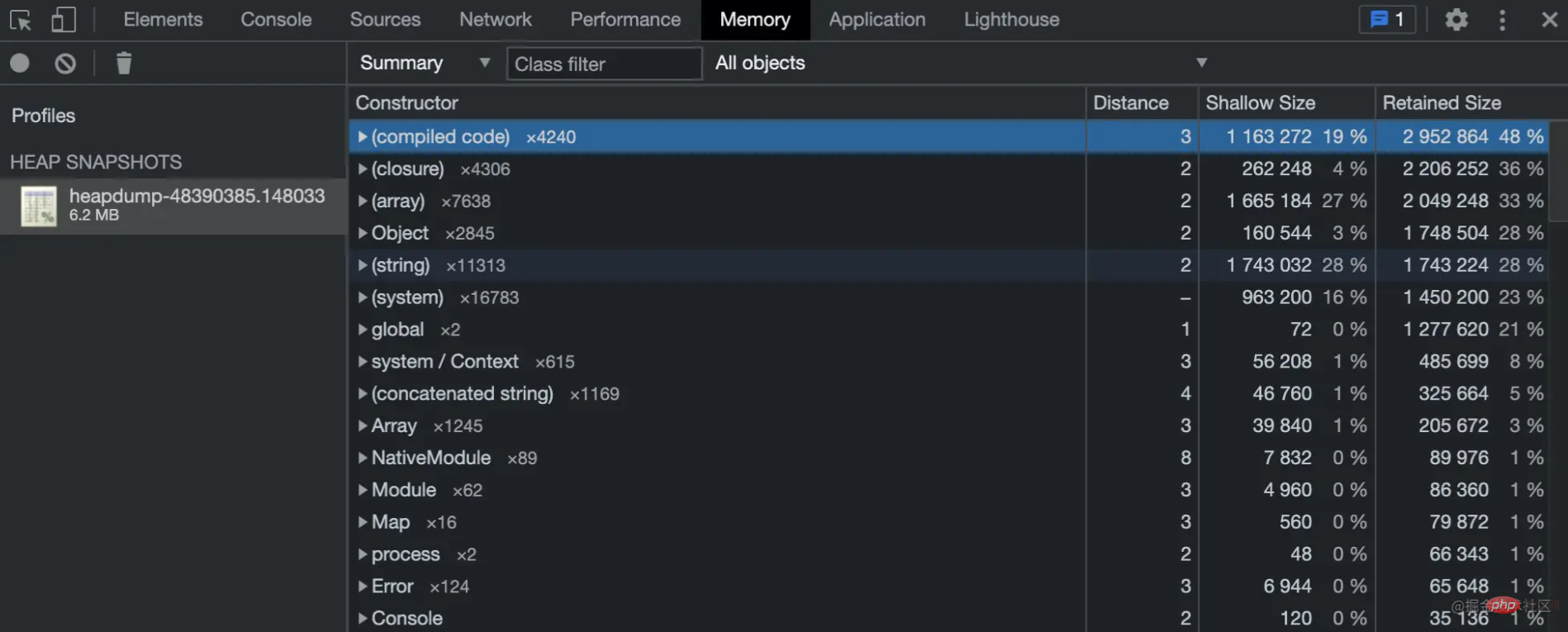The height and width of the screenshot is (632, 1568).
Task: Open the three-dot customize menu
Action: pyautogui.click(x=1503, y=20)
